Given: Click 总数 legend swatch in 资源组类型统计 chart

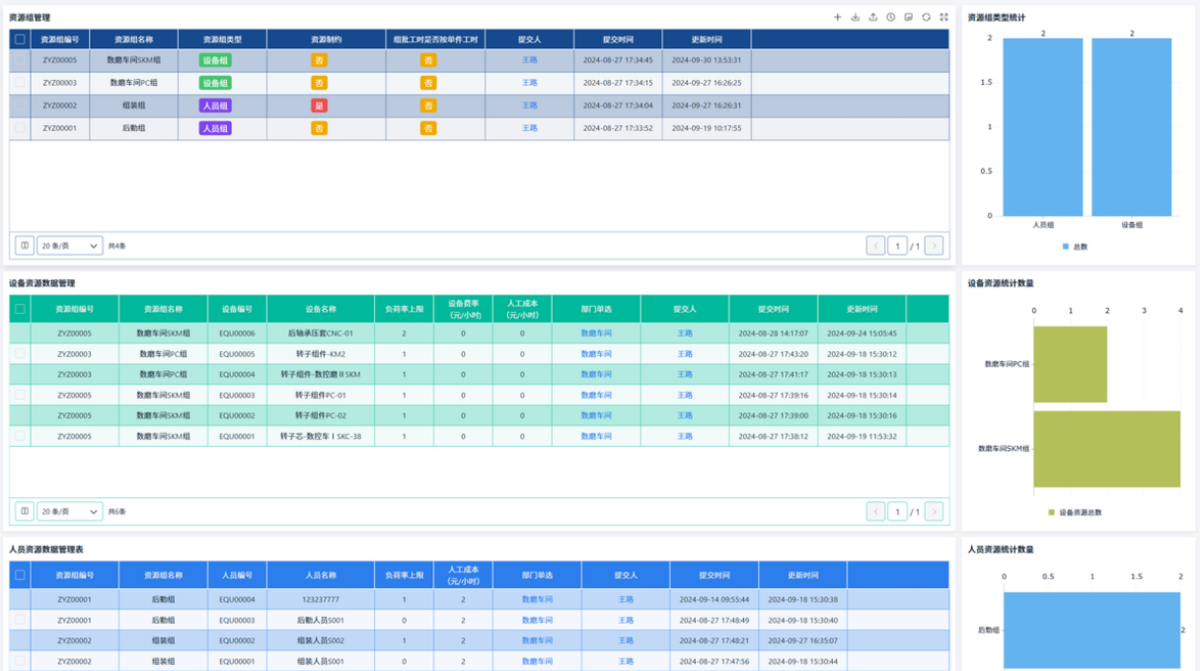Looking at the screenshot, I should [1066, 246].
